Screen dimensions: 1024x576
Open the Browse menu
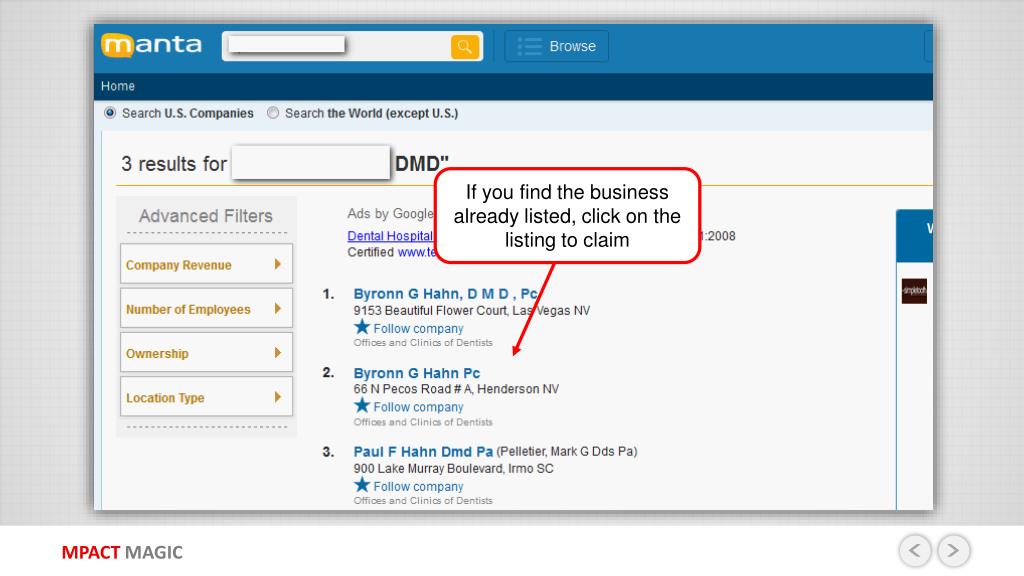coord(556,46)
